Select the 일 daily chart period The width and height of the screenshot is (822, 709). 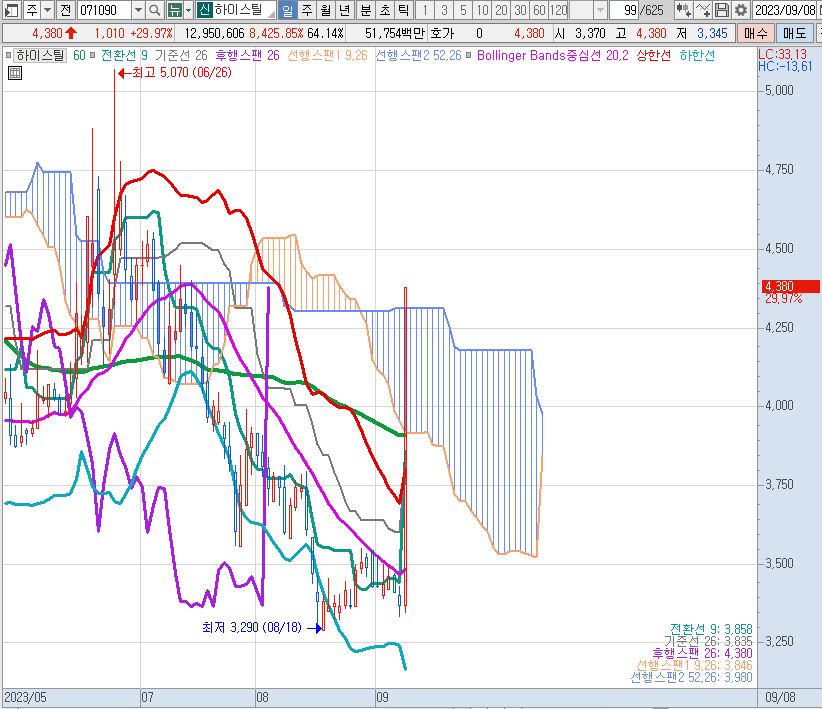pyautogui.click(x=287, y=9)
